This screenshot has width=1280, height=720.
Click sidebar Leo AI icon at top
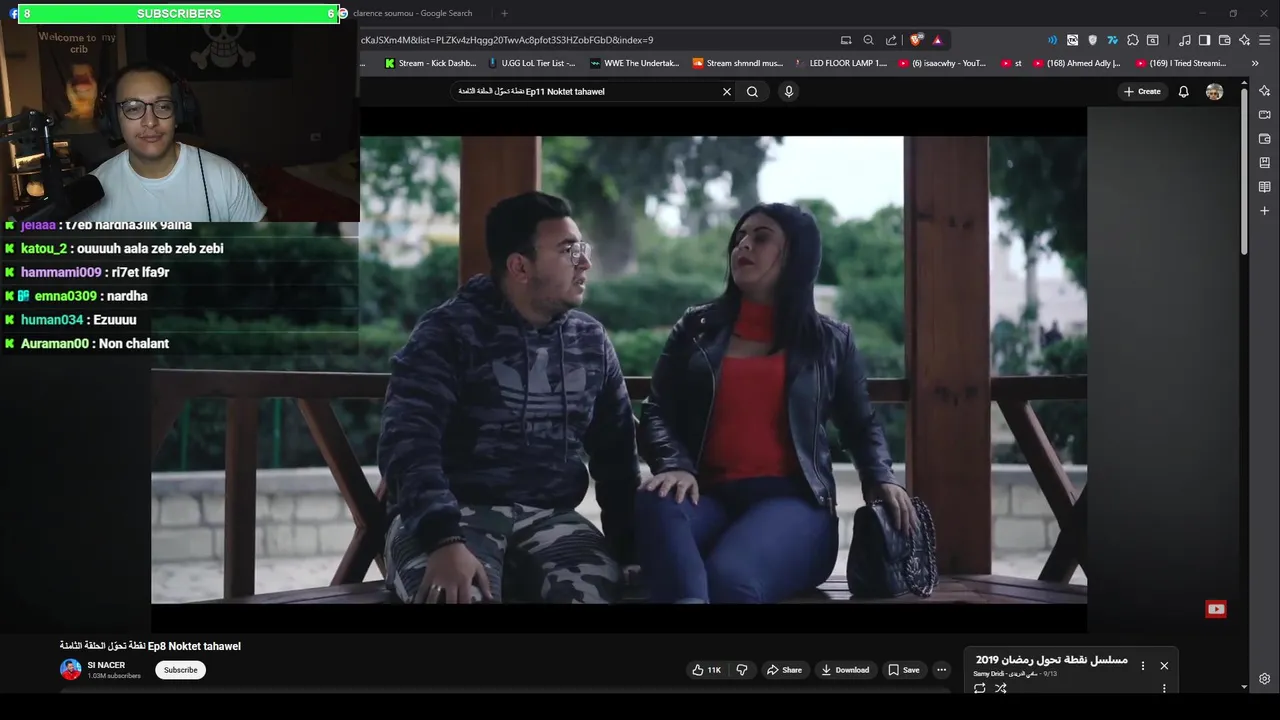pos(1265,91)
